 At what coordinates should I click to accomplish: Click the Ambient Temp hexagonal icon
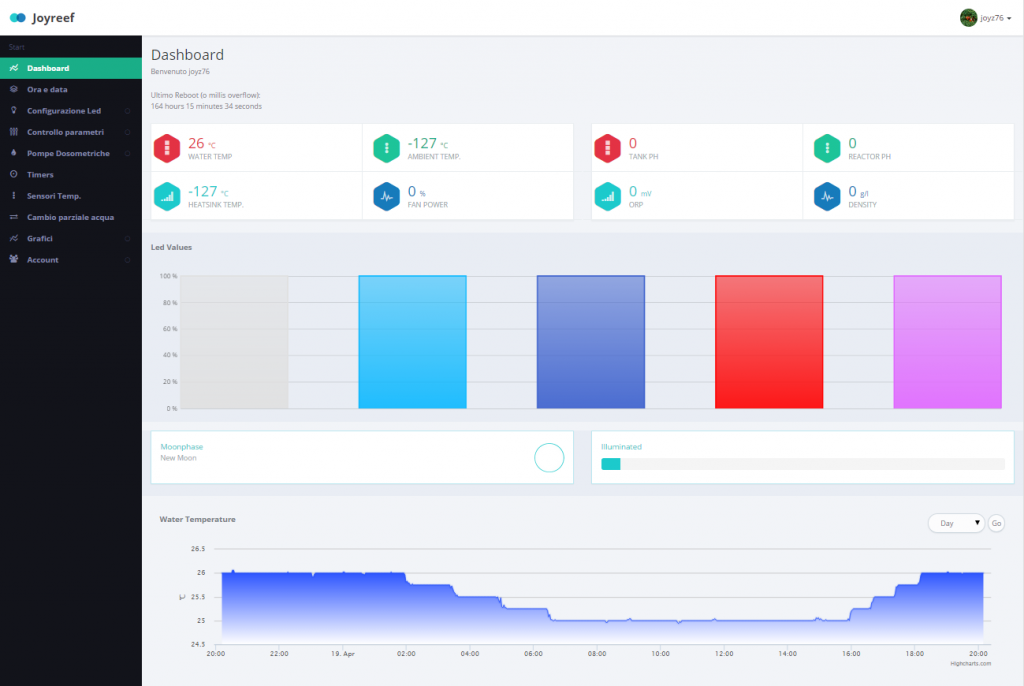[x=386, y=147]
